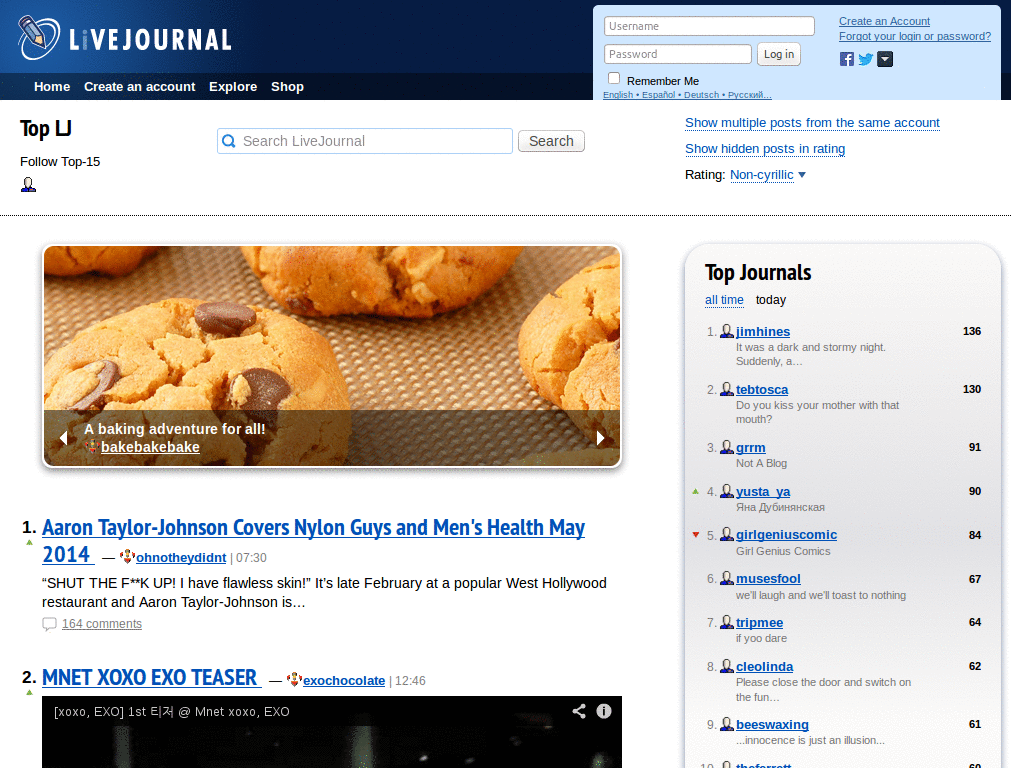Open the grrm journal link
Image resolution: width=1024 pixels, height=768 pixels.
point(751,448)
